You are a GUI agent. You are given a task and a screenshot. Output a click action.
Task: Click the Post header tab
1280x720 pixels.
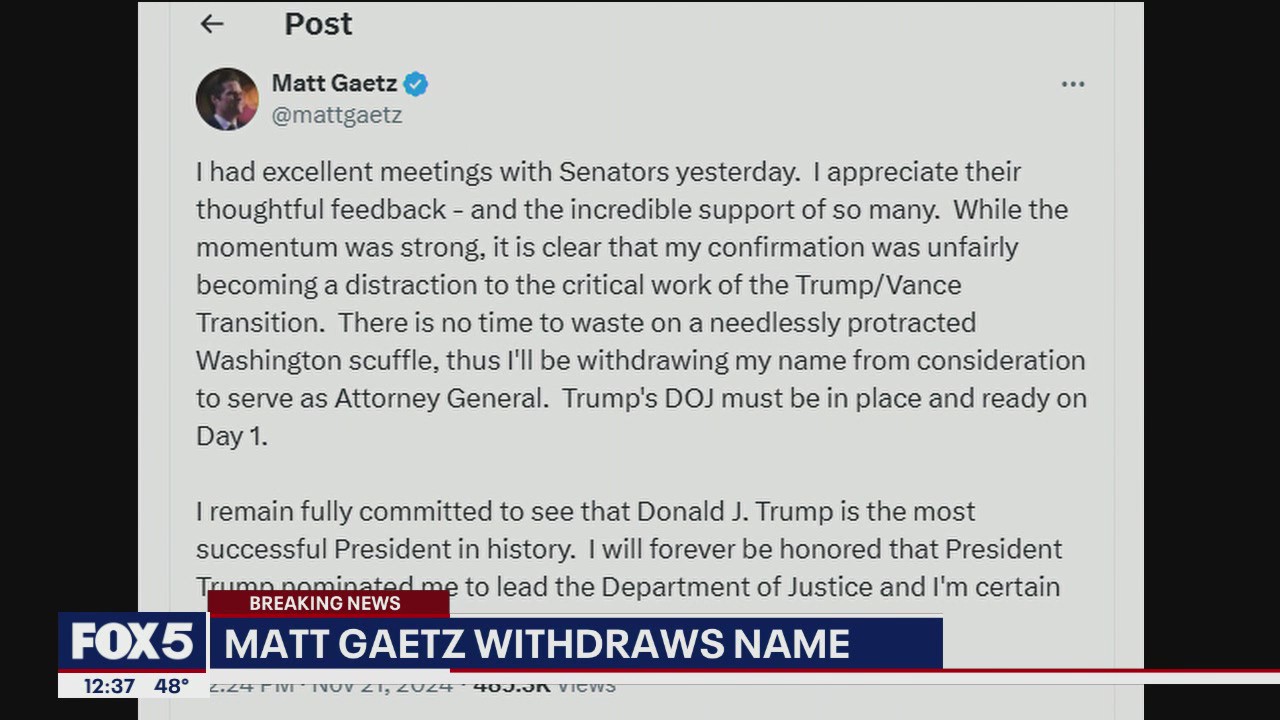coord(318,24)
